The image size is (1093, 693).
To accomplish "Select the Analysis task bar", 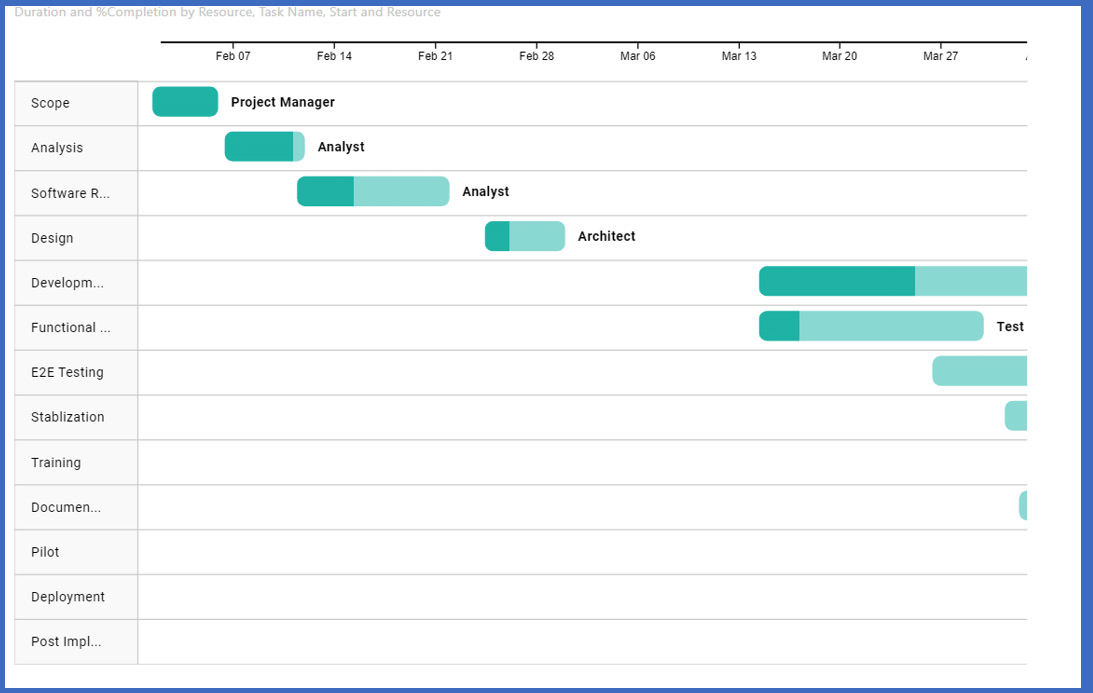I will point(264,147).
